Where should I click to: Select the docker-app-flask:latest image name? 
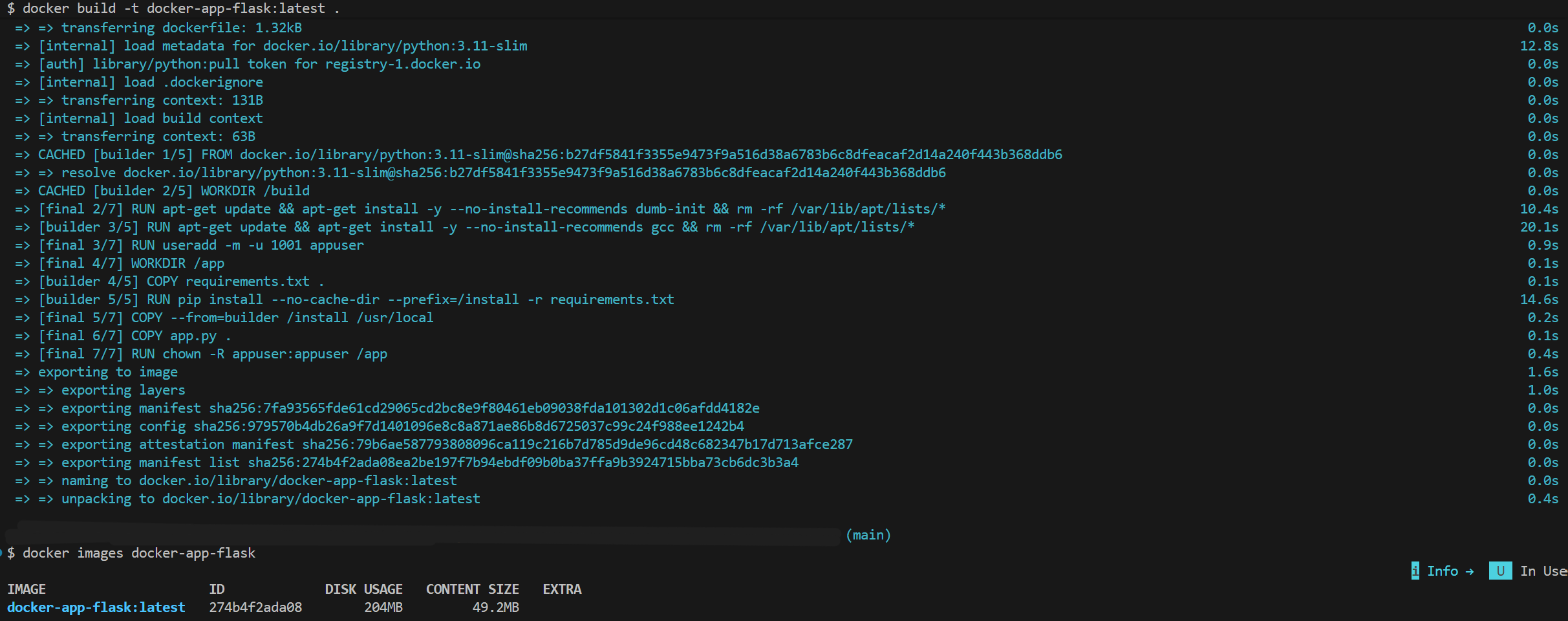tap(96, 607)
